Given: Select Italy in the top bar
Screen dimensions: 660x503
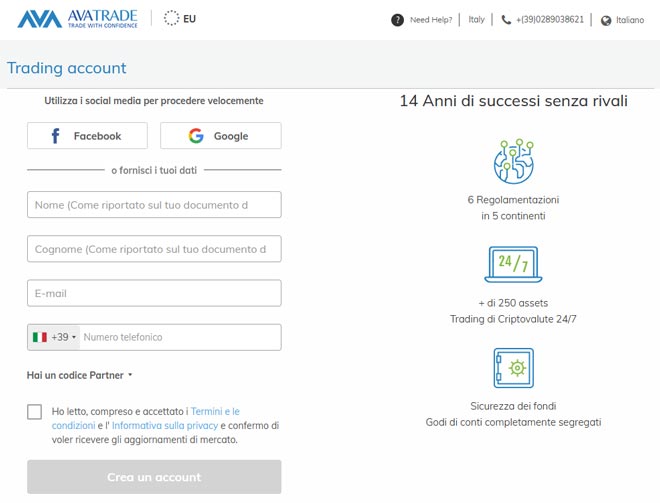Looking at the screenshot, I should point(476,20).
